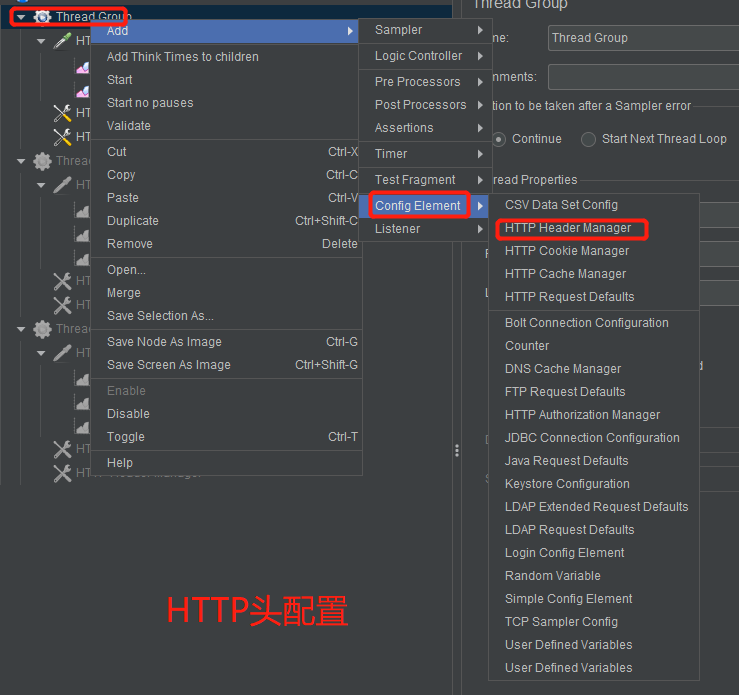Click the gear icon of the third disabled Thread Group
The image size is (739, 695).
[42, 329]
